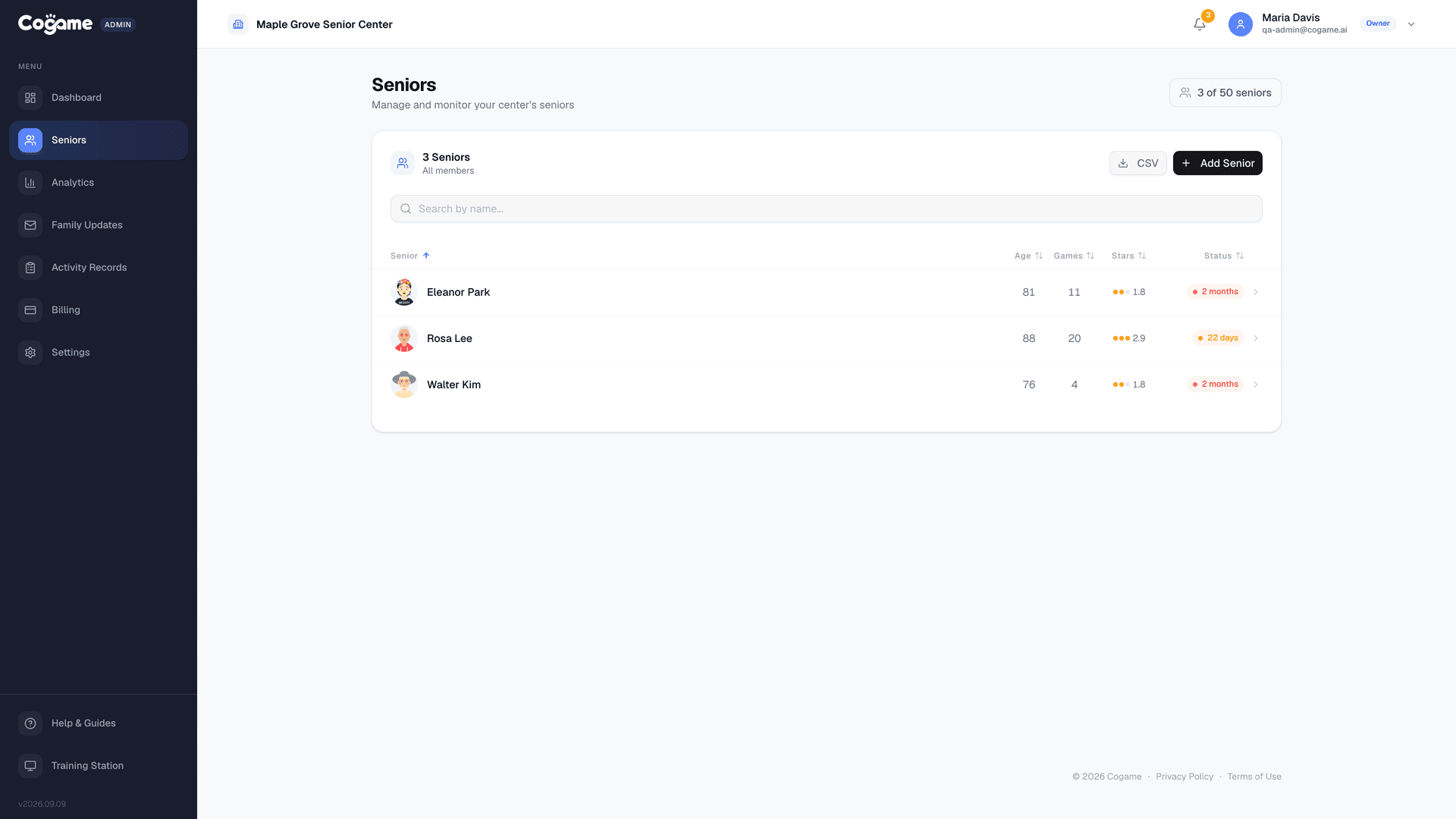1456x819 pixels.
Task: Open notifications via the bell icon
Action: (1200, 24)
